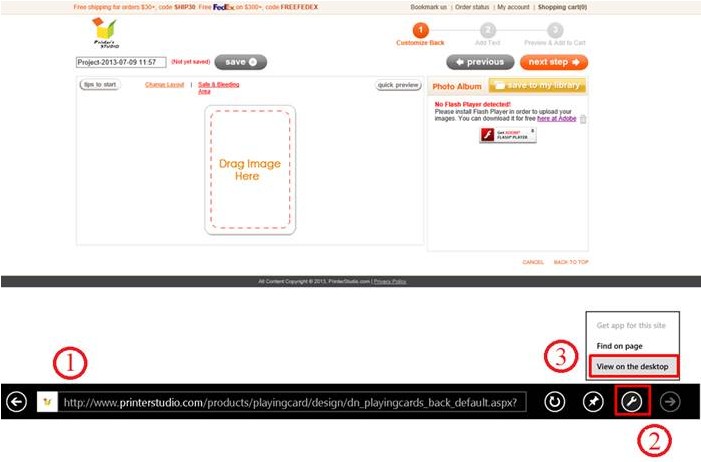The image size is (701, 462).
Task: Click the tips to start button
Action: pyautogui.click(x=99, y=85)
